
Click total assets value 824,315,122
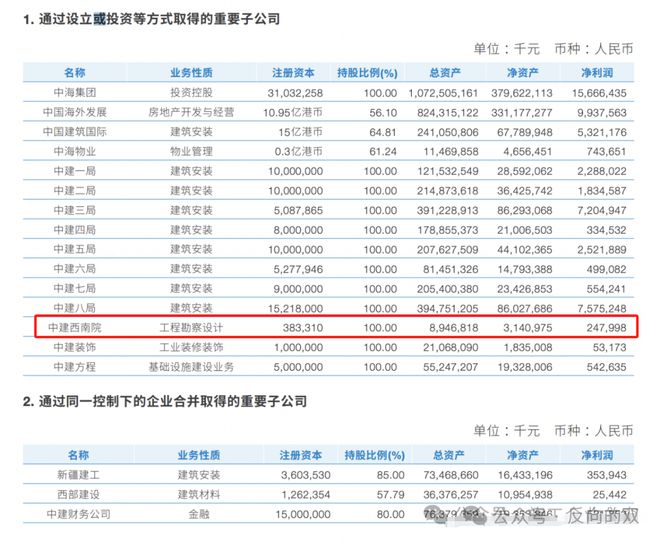coord(448,113)
